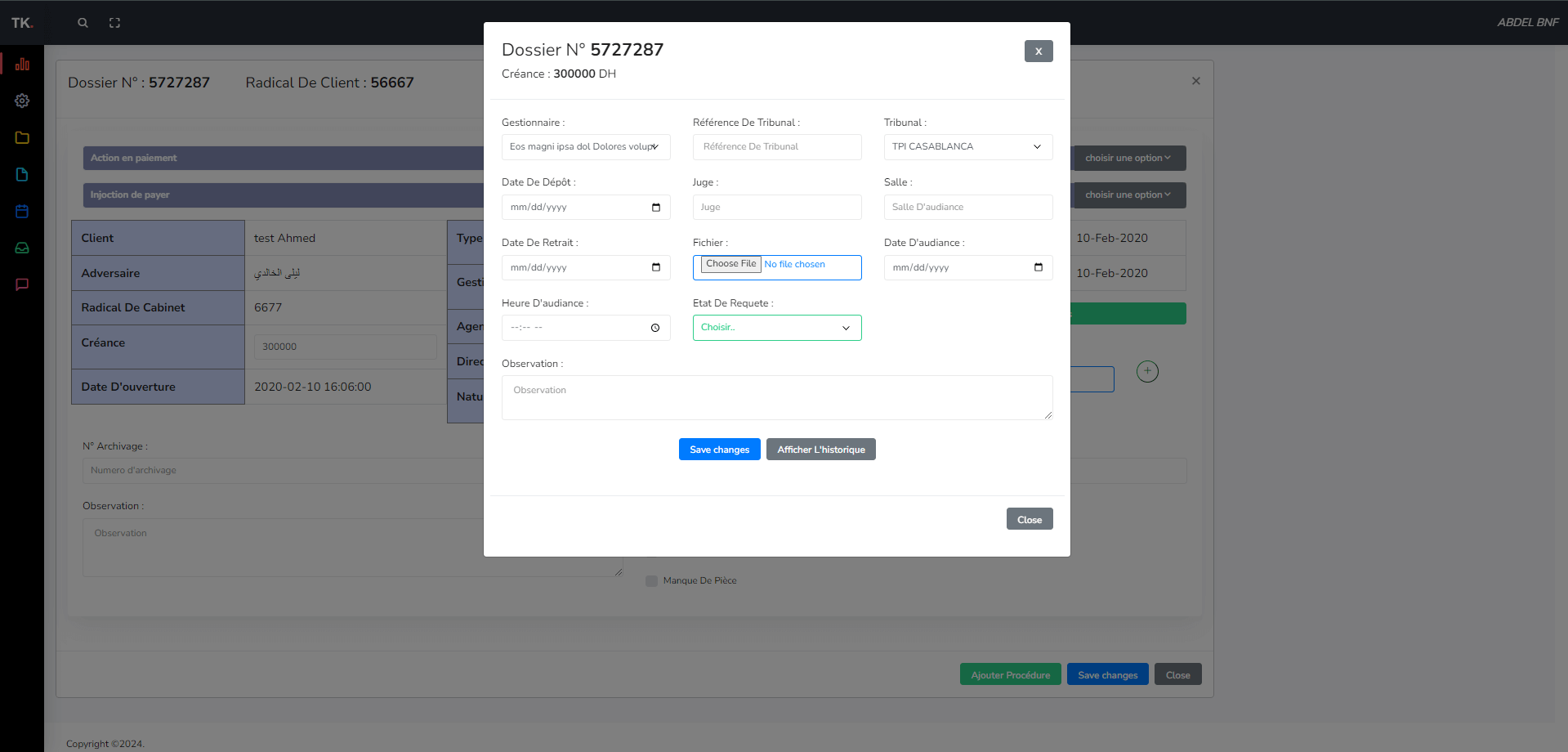Open the bar chart dashboard icon

click(x=22, y=64)
